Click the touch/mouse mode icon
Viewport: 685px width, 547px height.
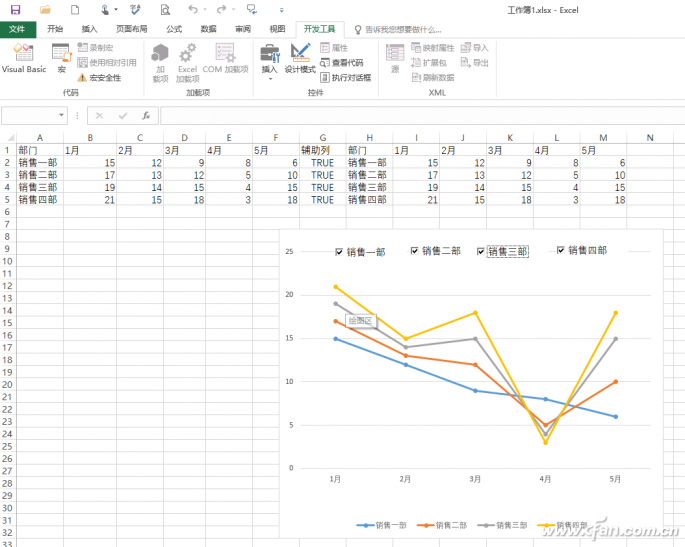point(105,10)
